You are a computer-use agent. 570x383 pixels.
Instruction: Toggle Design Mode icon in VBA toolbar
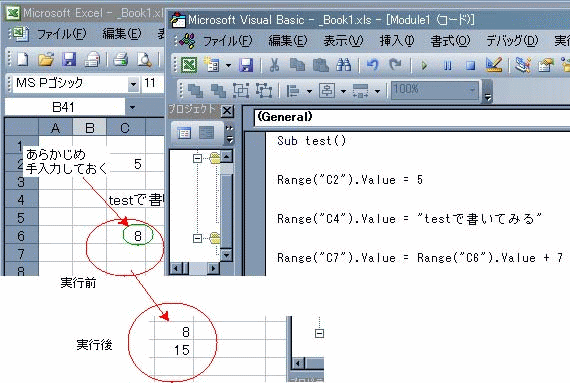[x=494, y=65]
